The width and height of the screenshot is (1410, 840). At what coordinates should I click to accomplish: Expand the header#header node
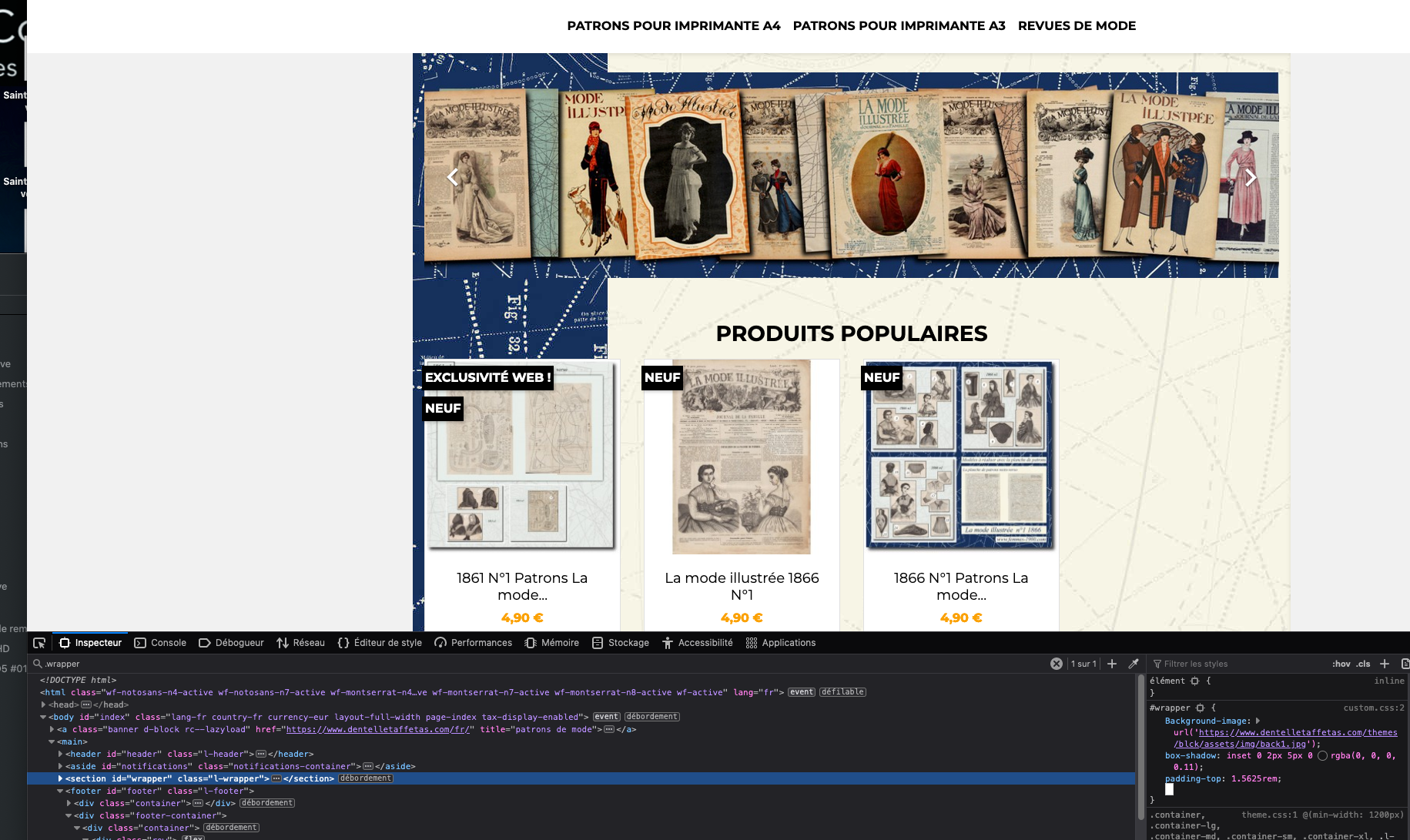pos(61,754)
